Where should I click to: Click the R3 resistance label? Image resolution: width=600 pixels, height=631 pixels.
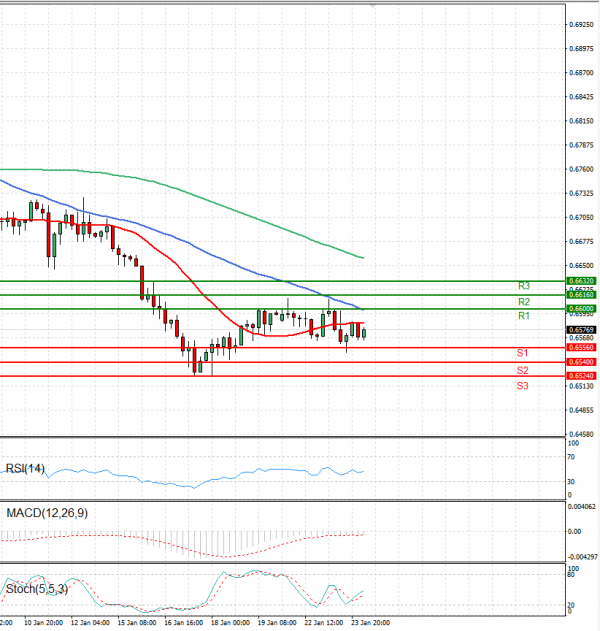524,286
